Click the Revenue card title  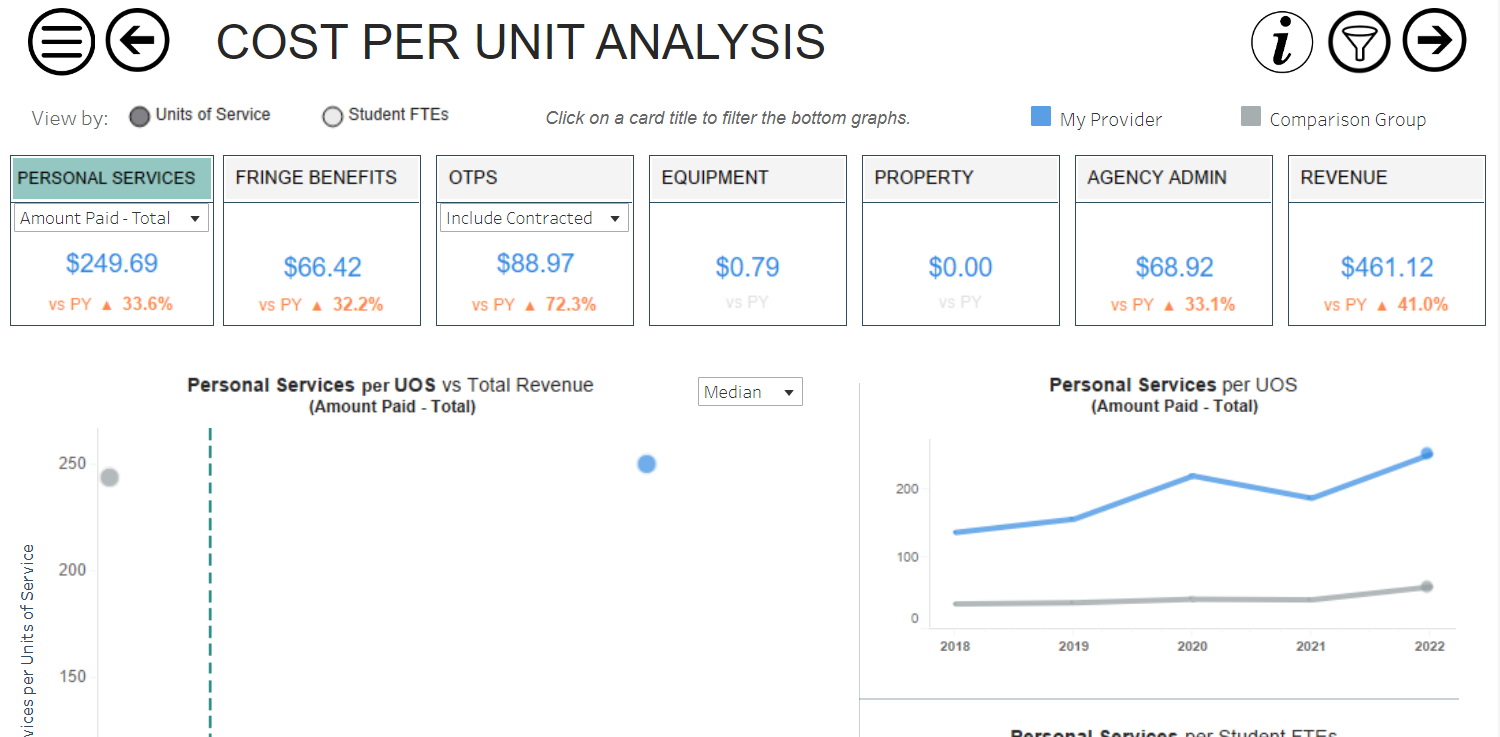click(1343, 178)
